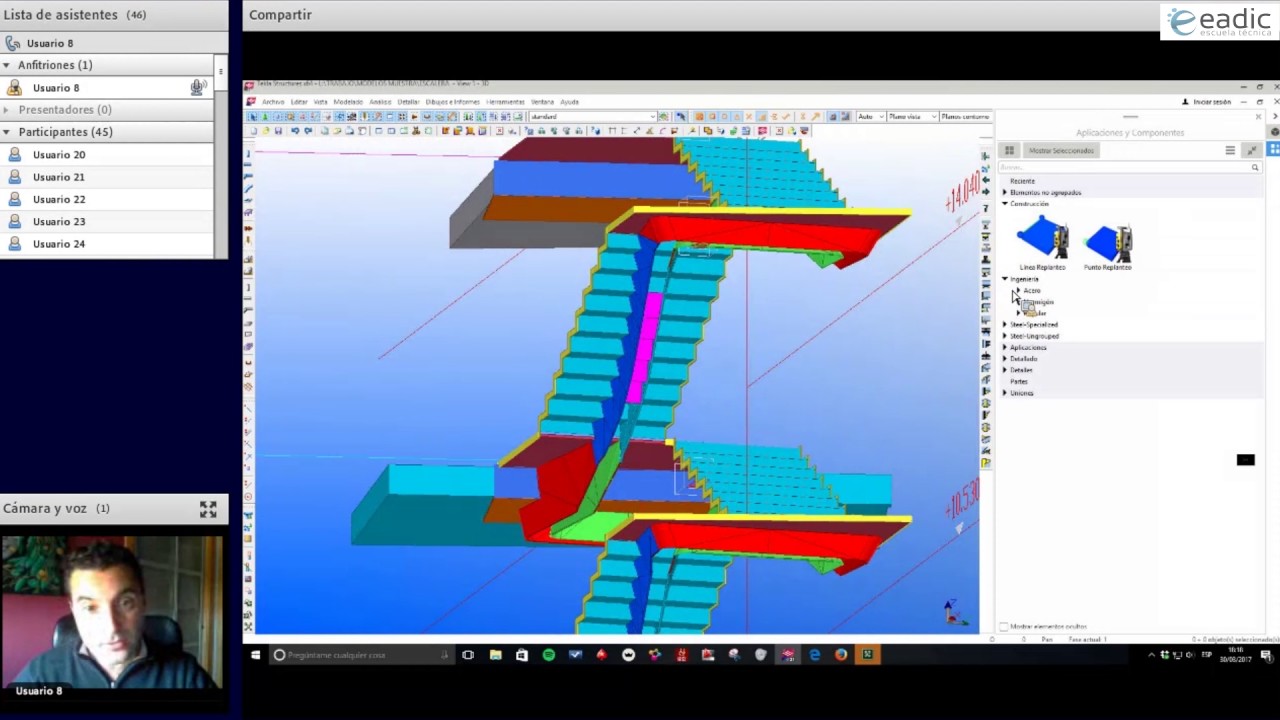
Task: Expand the Steel-Ungrouped group
Action: pos(1005,336)
